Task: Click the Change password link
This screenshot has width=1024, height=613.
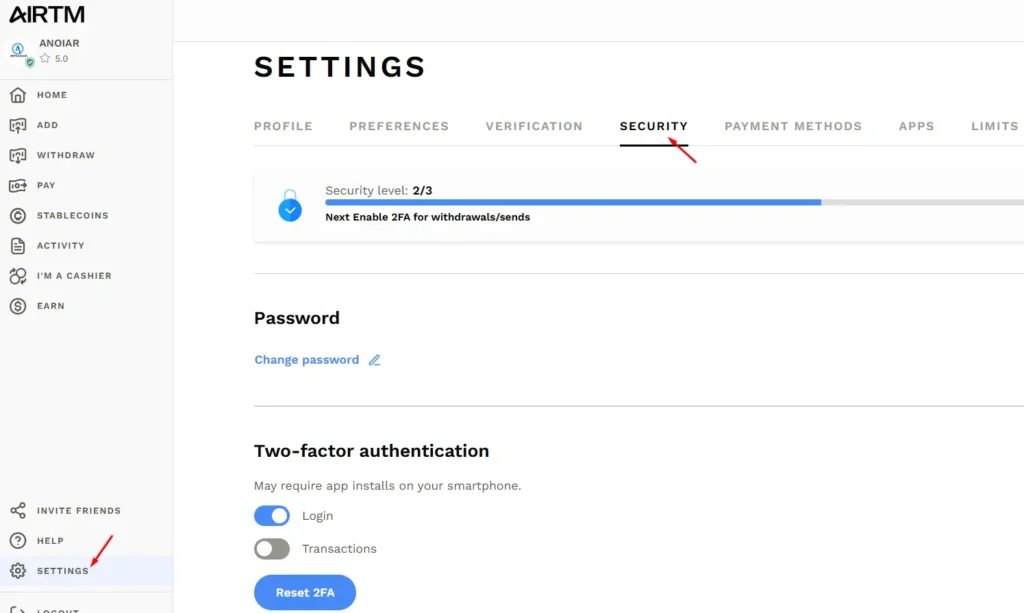Action: click(306, 360)
